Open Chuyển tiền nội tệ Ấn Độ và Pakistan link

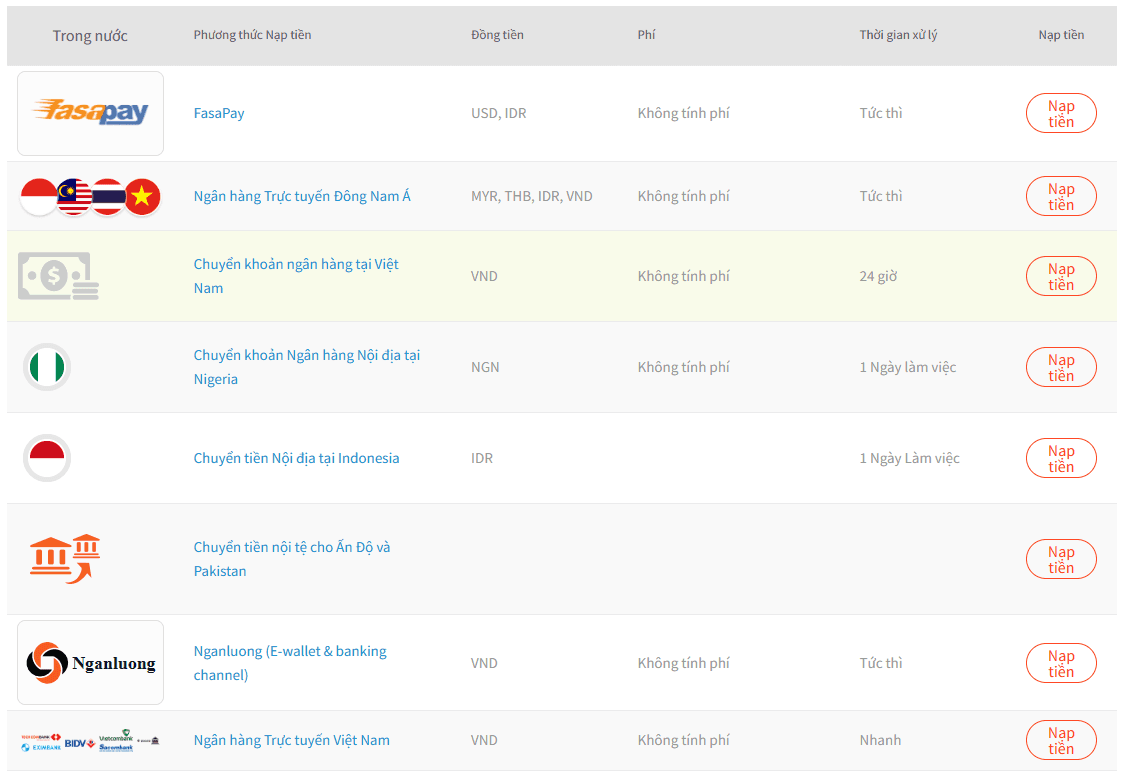pos(292,559)
